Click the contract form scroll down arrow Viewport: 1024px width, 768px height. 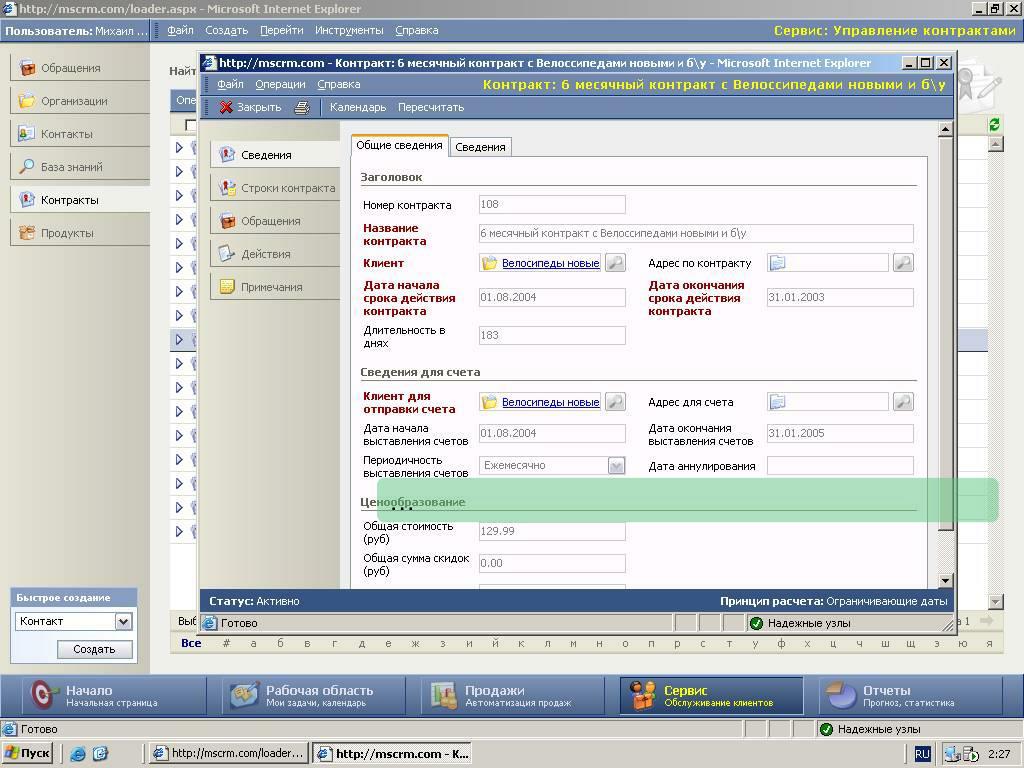click(945, 581)
